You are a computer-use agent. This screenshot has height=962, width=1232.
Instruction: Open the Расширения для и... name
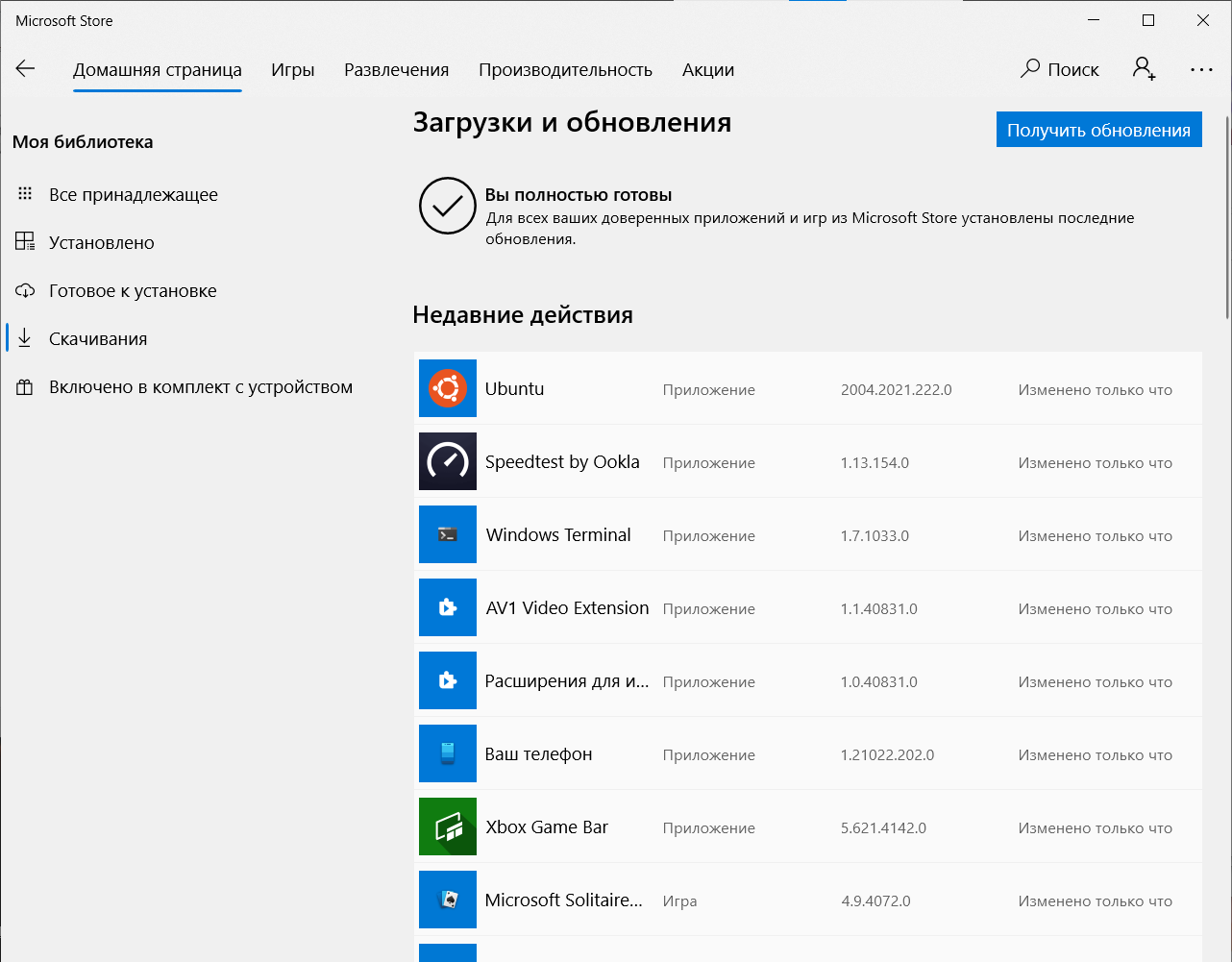[x=567, y=680]
